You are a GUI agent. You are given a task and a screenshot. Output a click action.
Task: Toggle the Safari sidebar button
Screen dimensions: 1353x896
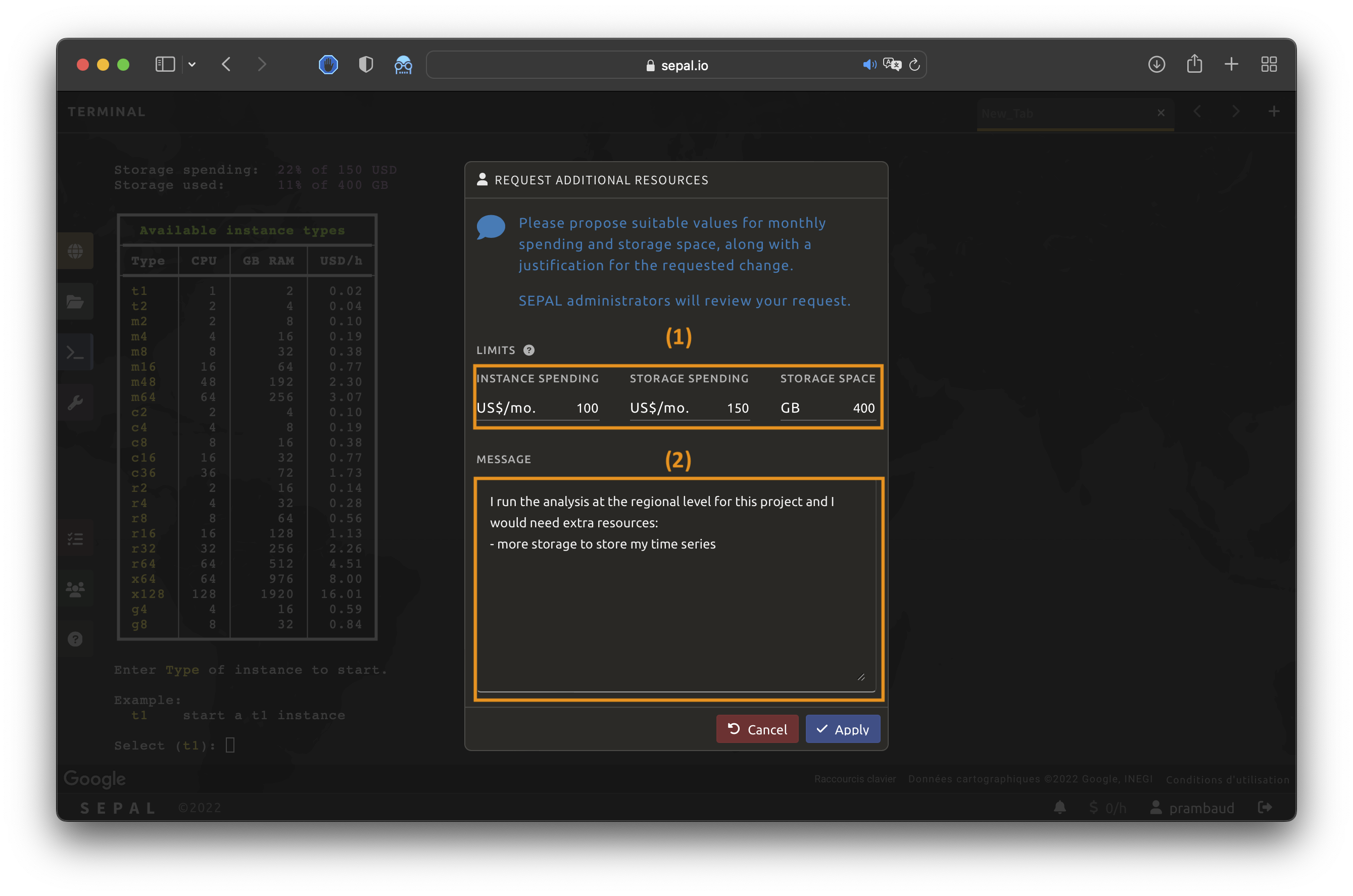tap(165, 64)
